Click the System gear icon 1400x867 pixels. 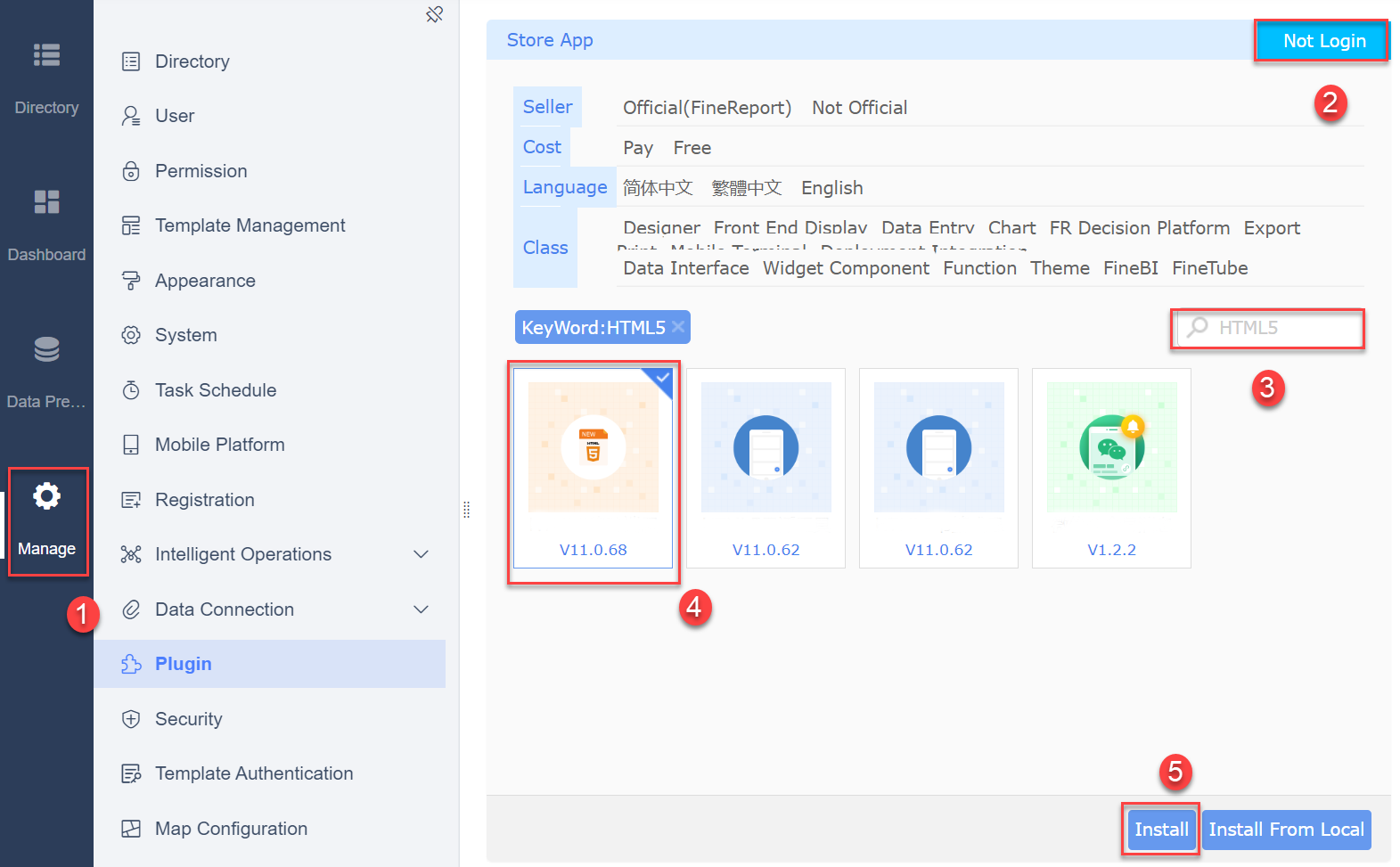pyautogui.click(x=131, y=335)
